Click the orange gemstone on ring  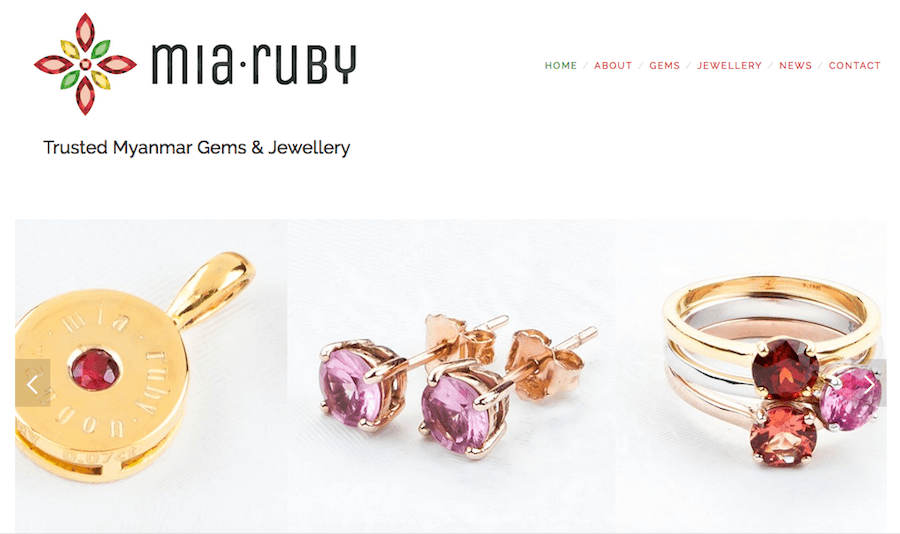(783, 435)
